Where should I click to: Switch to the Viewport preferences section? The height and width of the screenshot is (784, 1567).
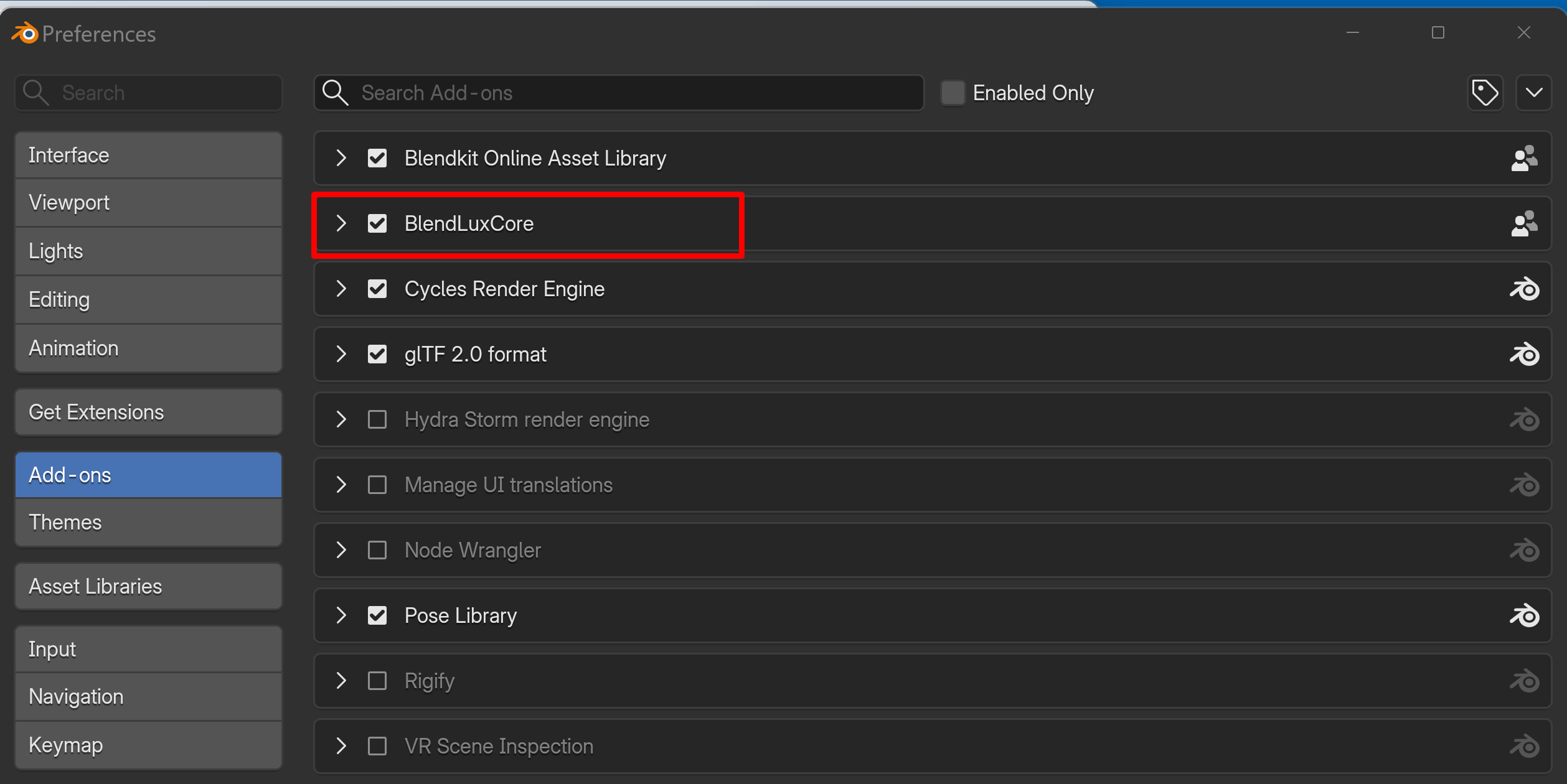(x=149, y=203)
